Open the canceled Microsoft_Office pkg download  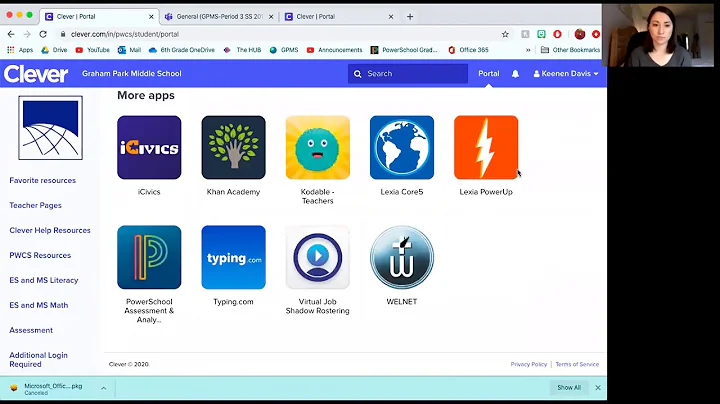(51, 388)
